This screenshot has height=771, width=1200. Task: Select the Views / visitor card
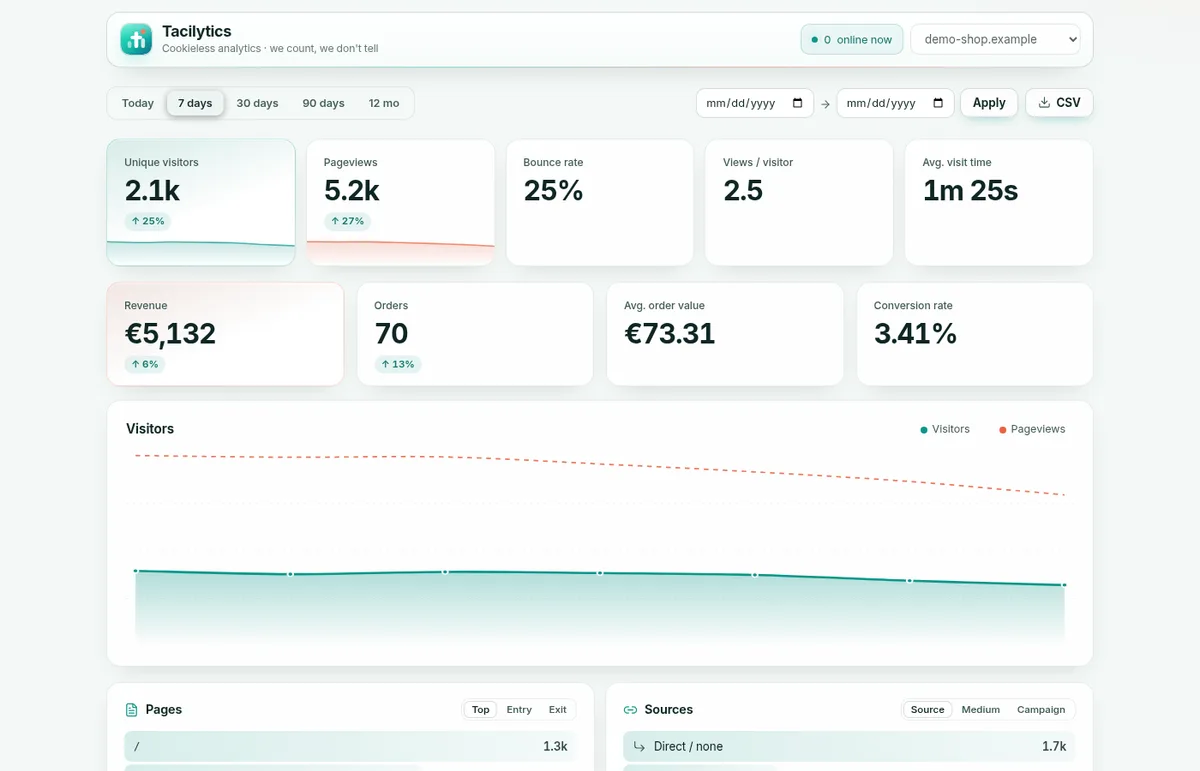click(x=799, y=202)
